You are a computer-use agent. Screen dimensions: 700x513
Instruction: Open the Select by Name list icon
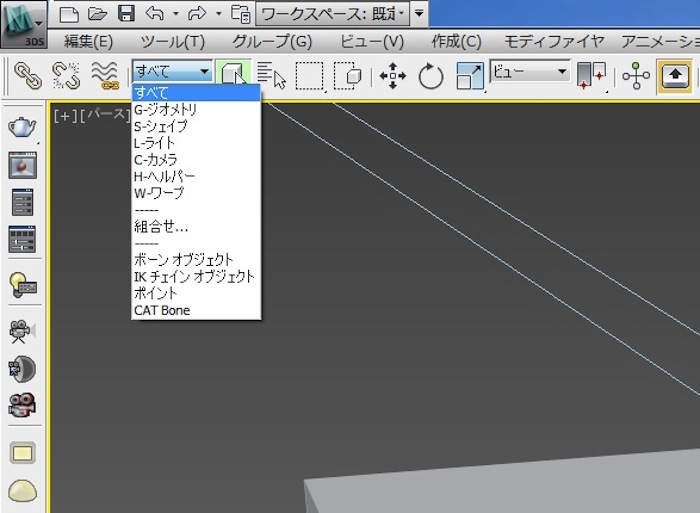pos(271,75)
